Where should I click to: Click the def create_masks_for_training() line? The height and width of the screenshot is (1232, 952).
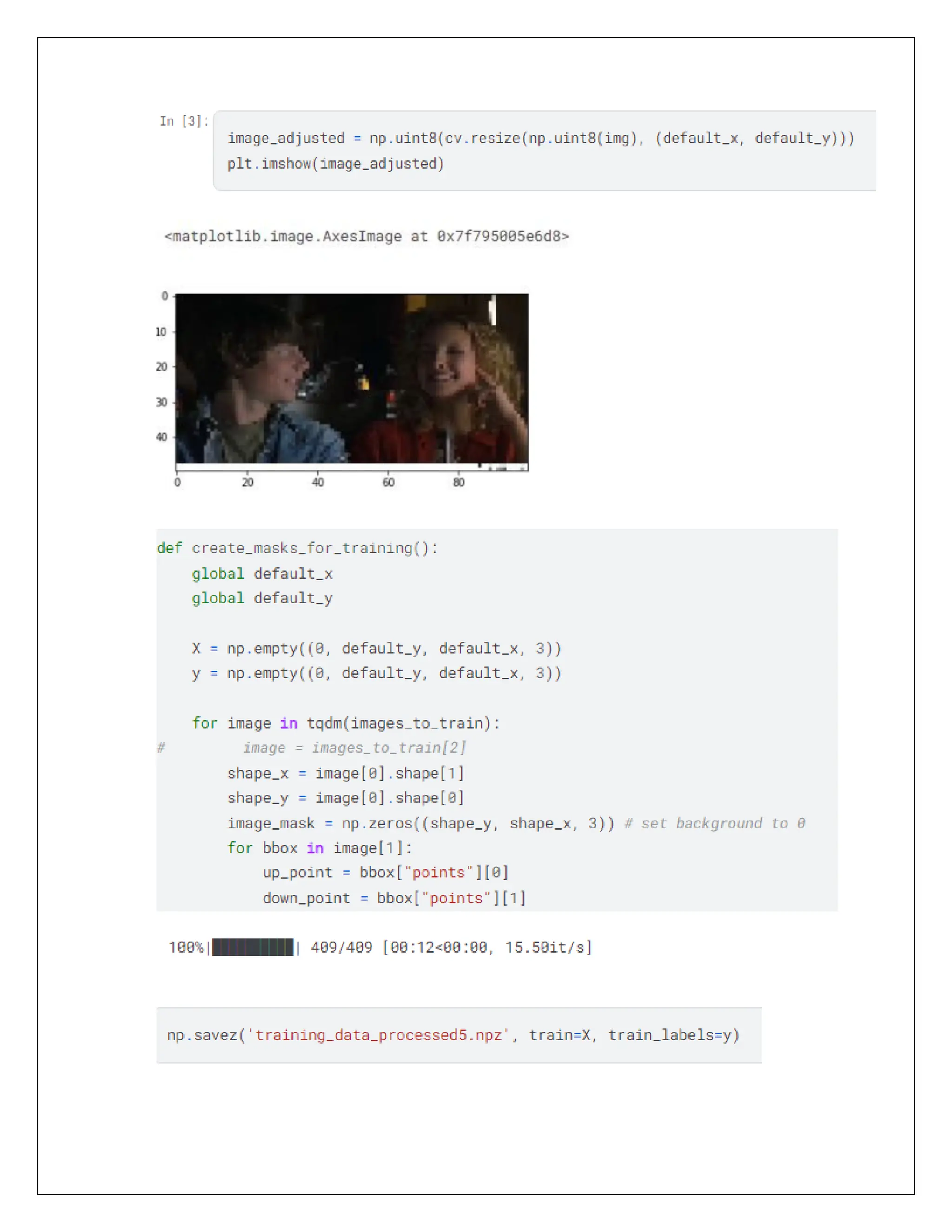tap(297, 548)
